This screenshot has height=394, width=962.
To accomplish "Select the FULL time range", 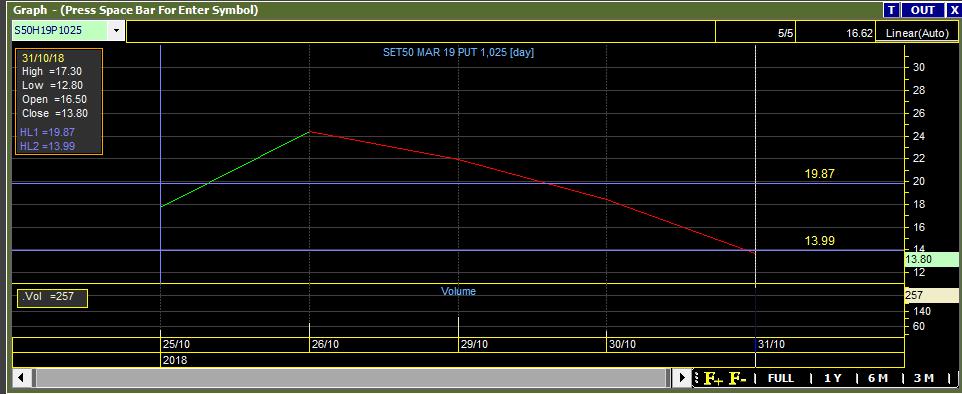I will click(x=780, y=379).
